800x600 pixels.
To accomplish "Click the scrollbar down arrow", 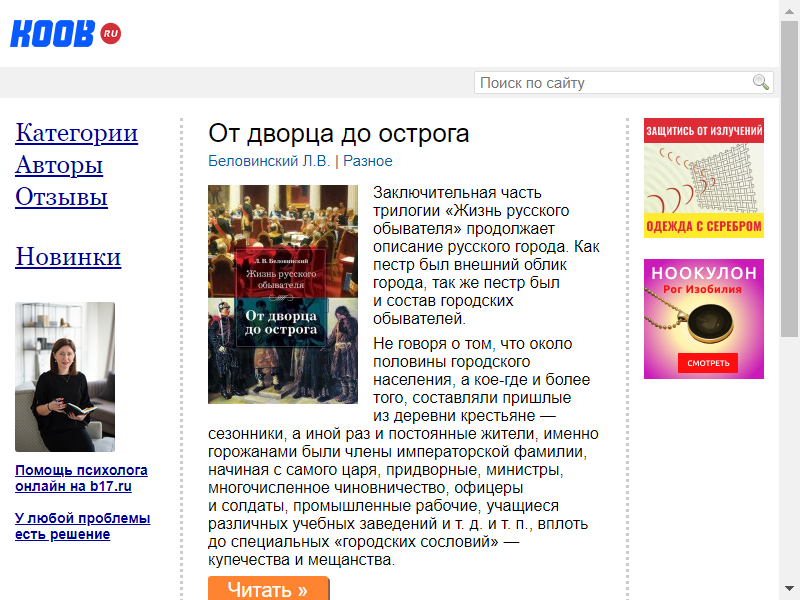I will [789, 589].
